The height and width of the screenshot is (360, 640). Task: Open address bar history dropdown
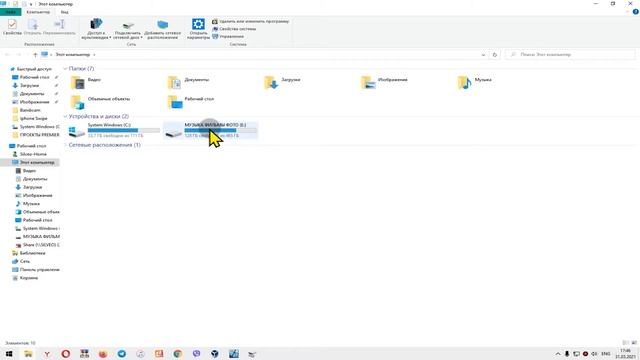click(483, 55)
